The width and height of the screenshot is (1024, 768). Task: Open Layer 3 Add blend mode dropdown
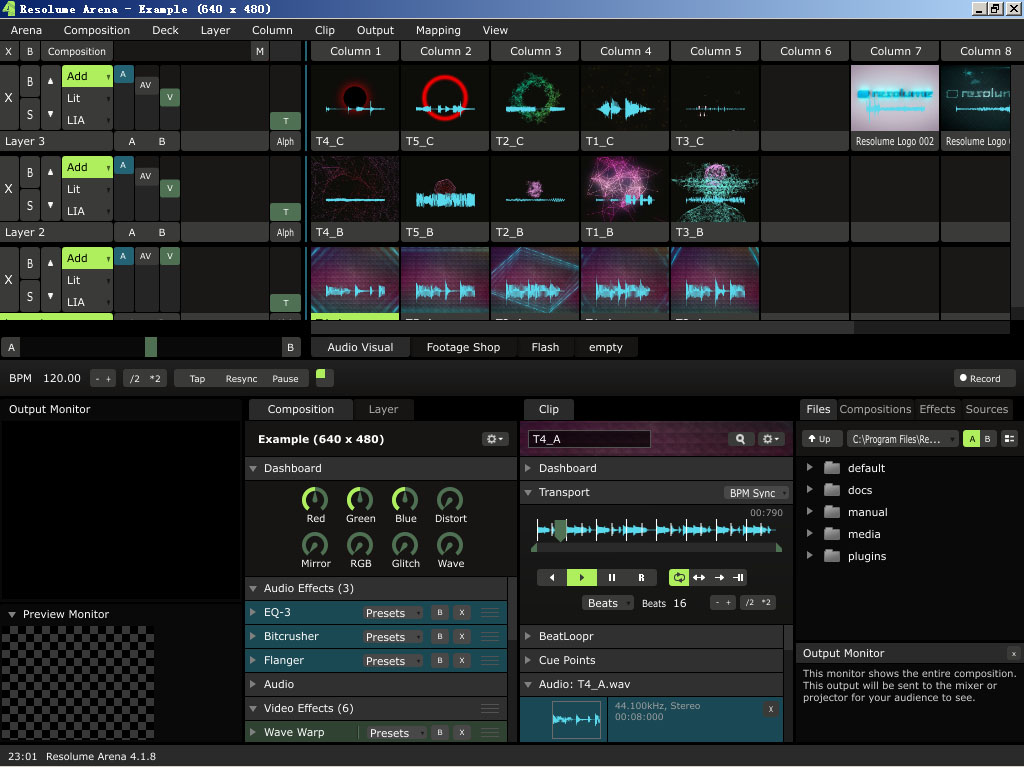pyautogui.click(x=88, y=76)
